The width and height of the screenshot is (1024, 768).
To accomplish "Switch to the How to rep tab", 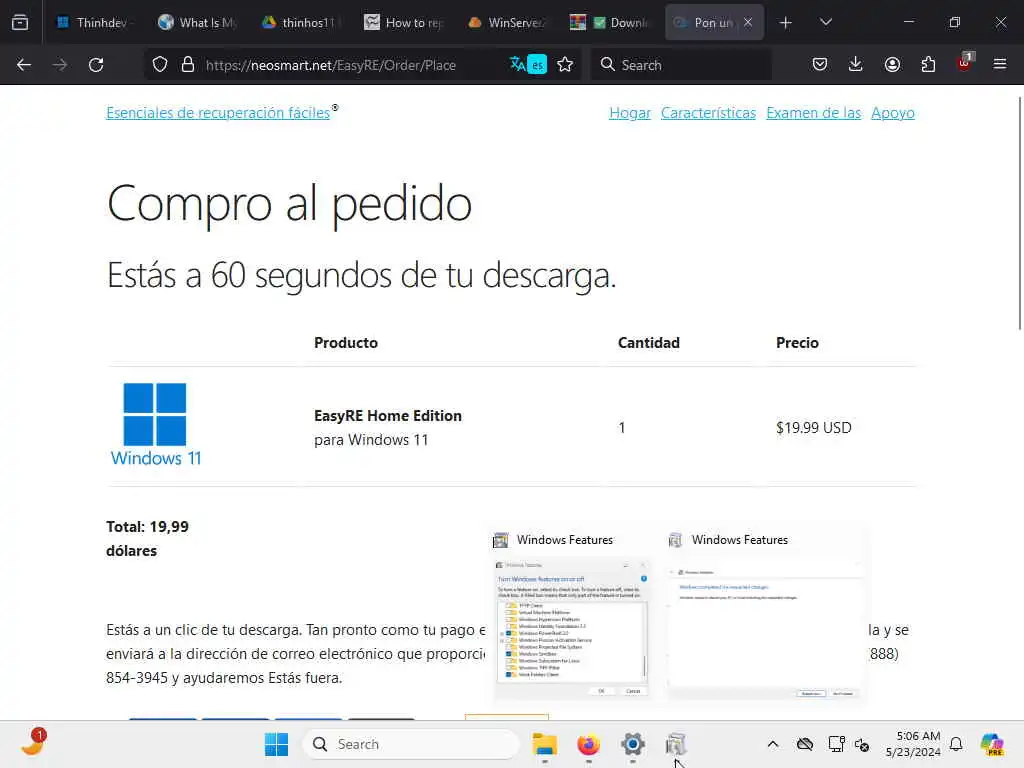I will coord(404,23).
